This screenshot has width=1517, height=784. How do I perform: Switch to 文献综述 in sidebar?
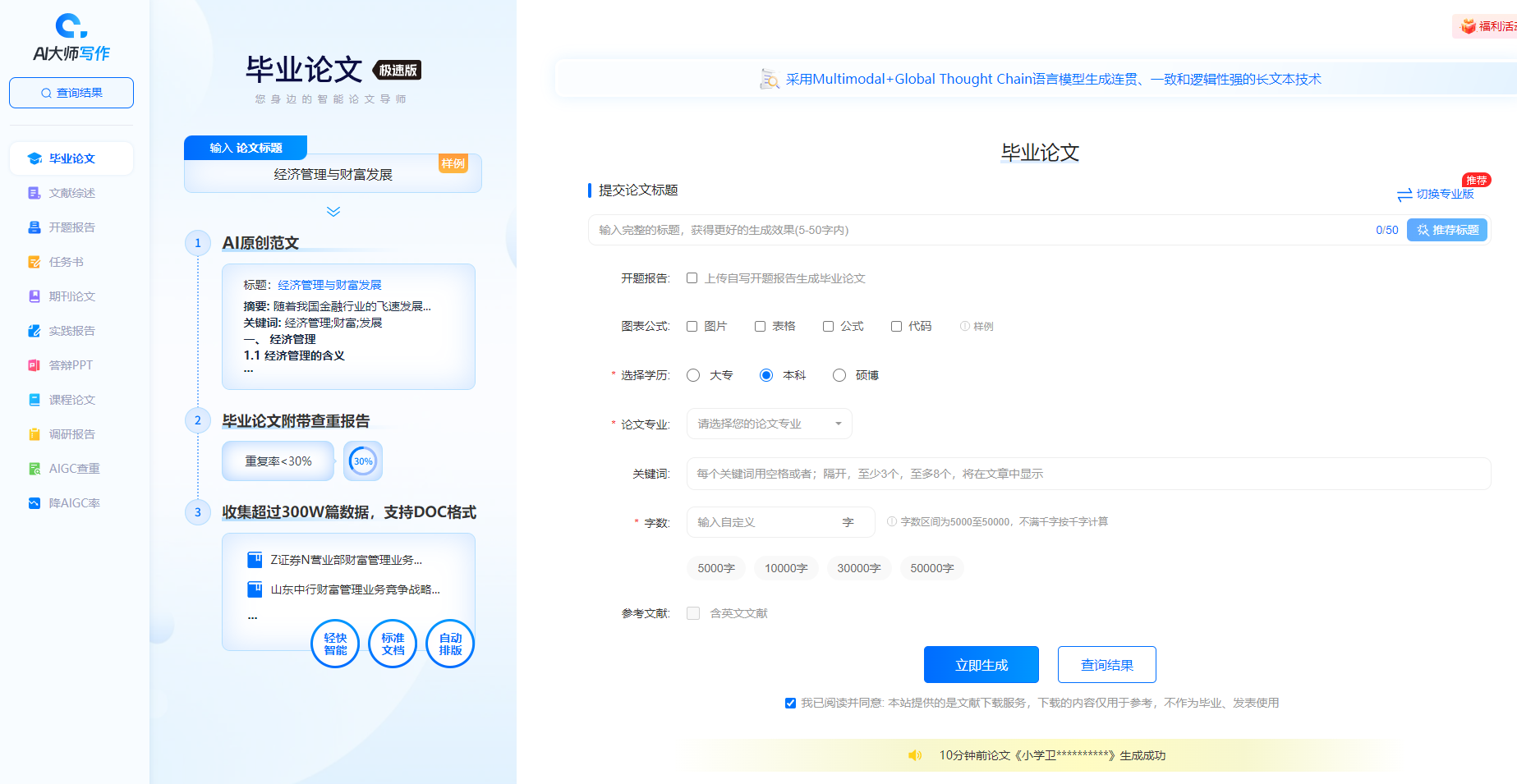click(x=71, y=193)
